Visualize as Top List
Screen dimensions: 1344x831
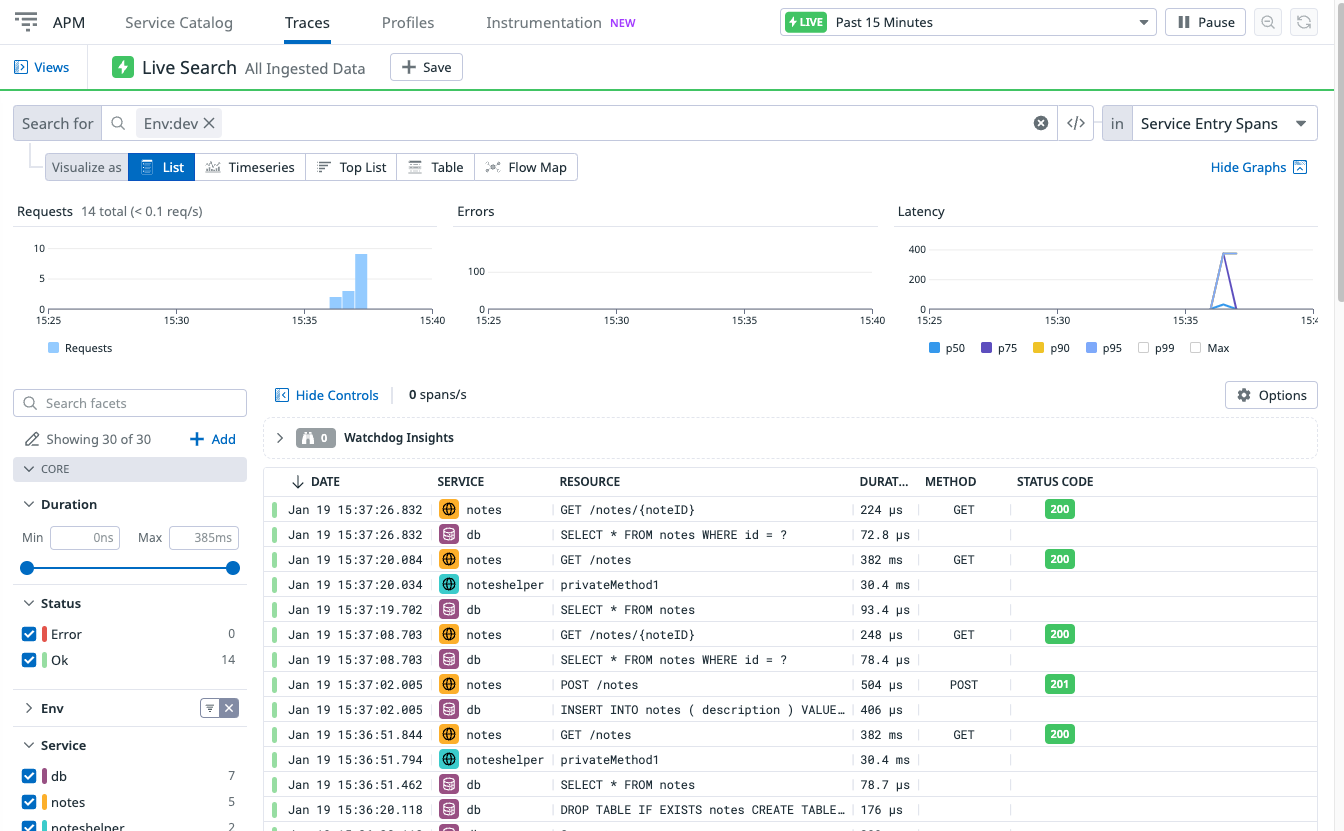point(351,167)
